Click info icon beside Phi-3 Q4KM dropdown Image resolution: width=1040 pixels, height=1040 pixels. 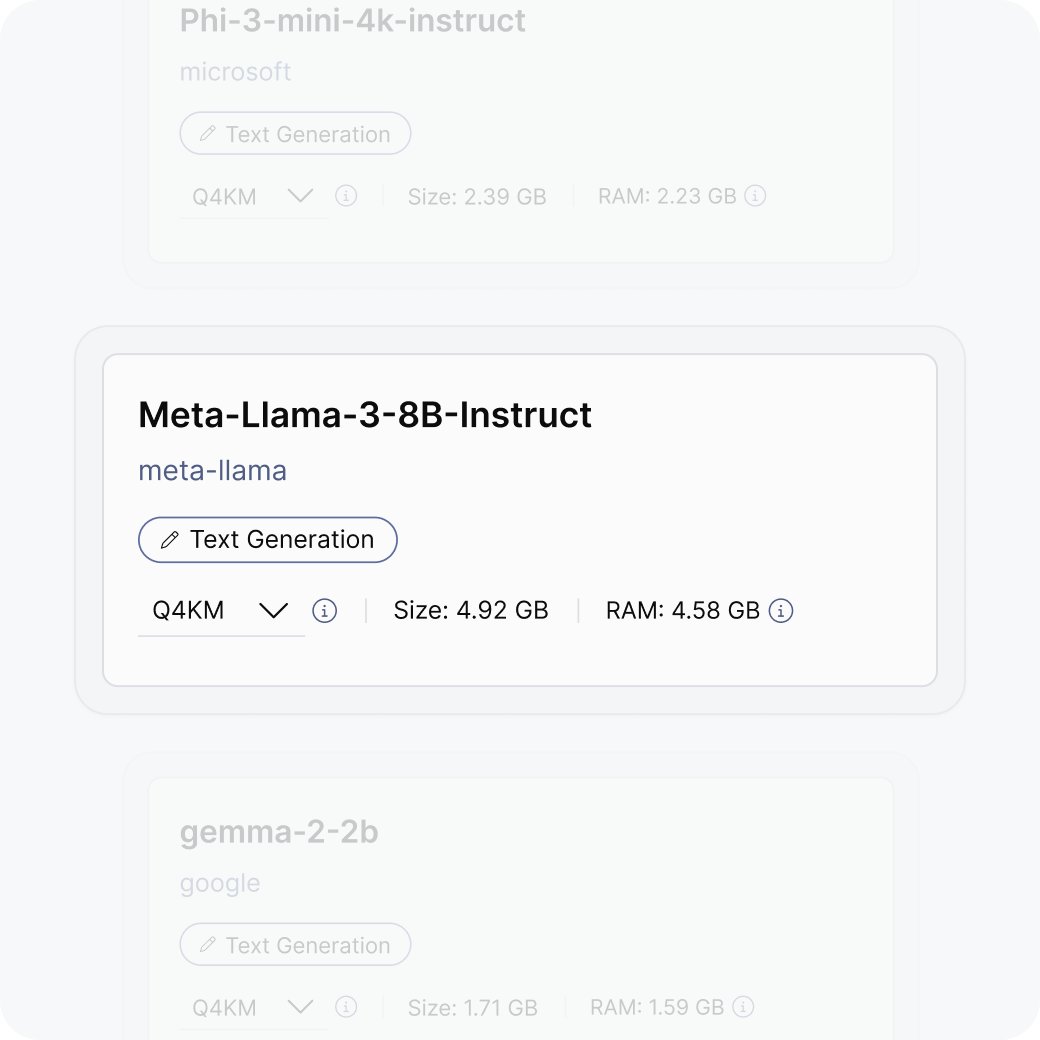(346, 196)
